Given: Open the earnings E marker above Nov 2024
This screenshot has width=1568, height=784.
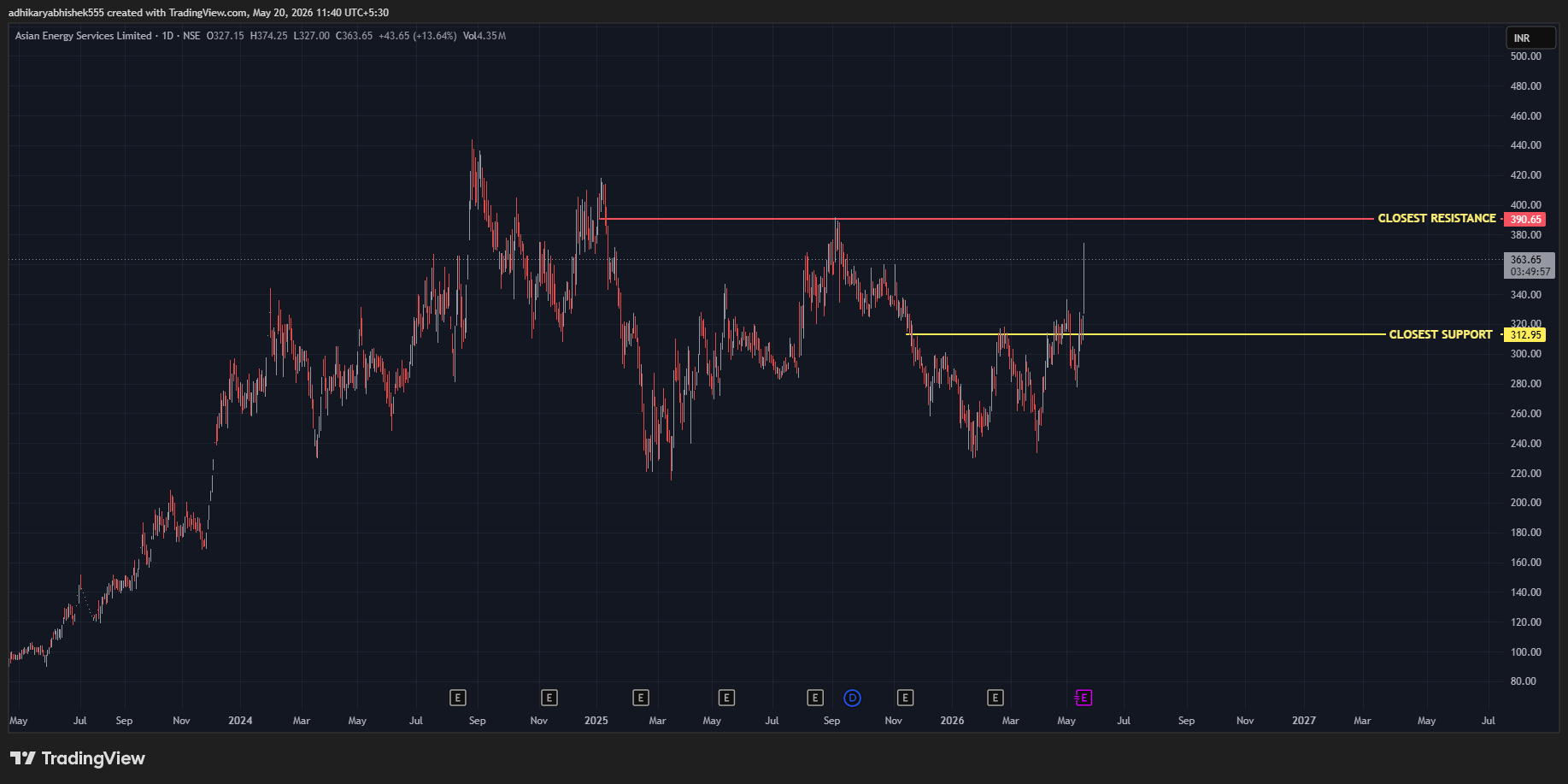Looking at the screenshot, I should point(549,698).
